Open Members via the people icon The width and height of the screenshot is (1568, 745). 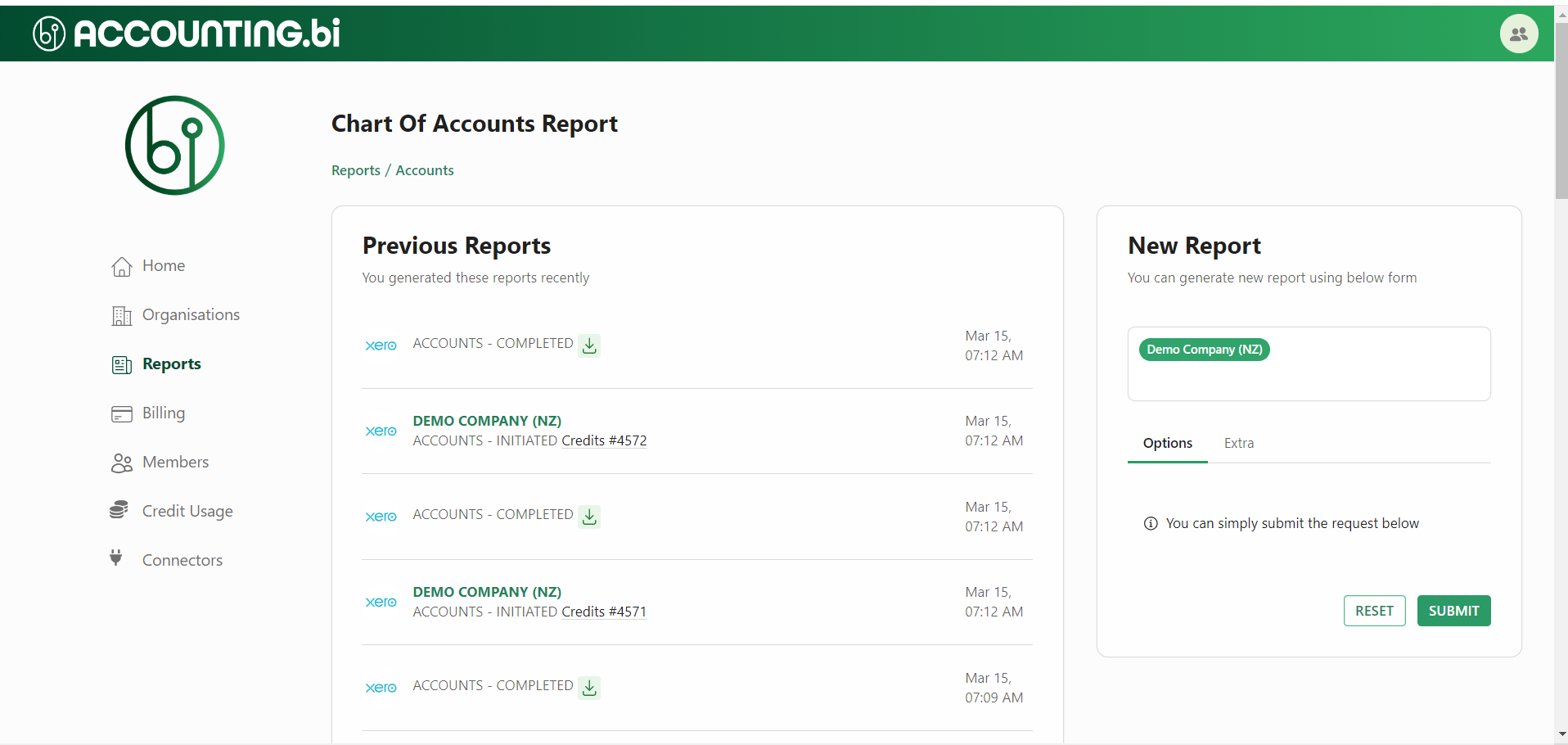(x=122, y=463)
